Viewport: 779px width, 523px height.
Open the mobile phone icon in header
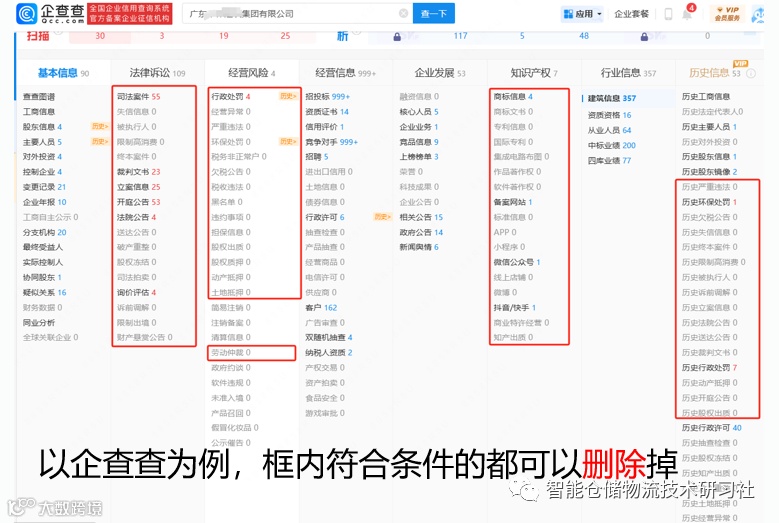point(668,14)
